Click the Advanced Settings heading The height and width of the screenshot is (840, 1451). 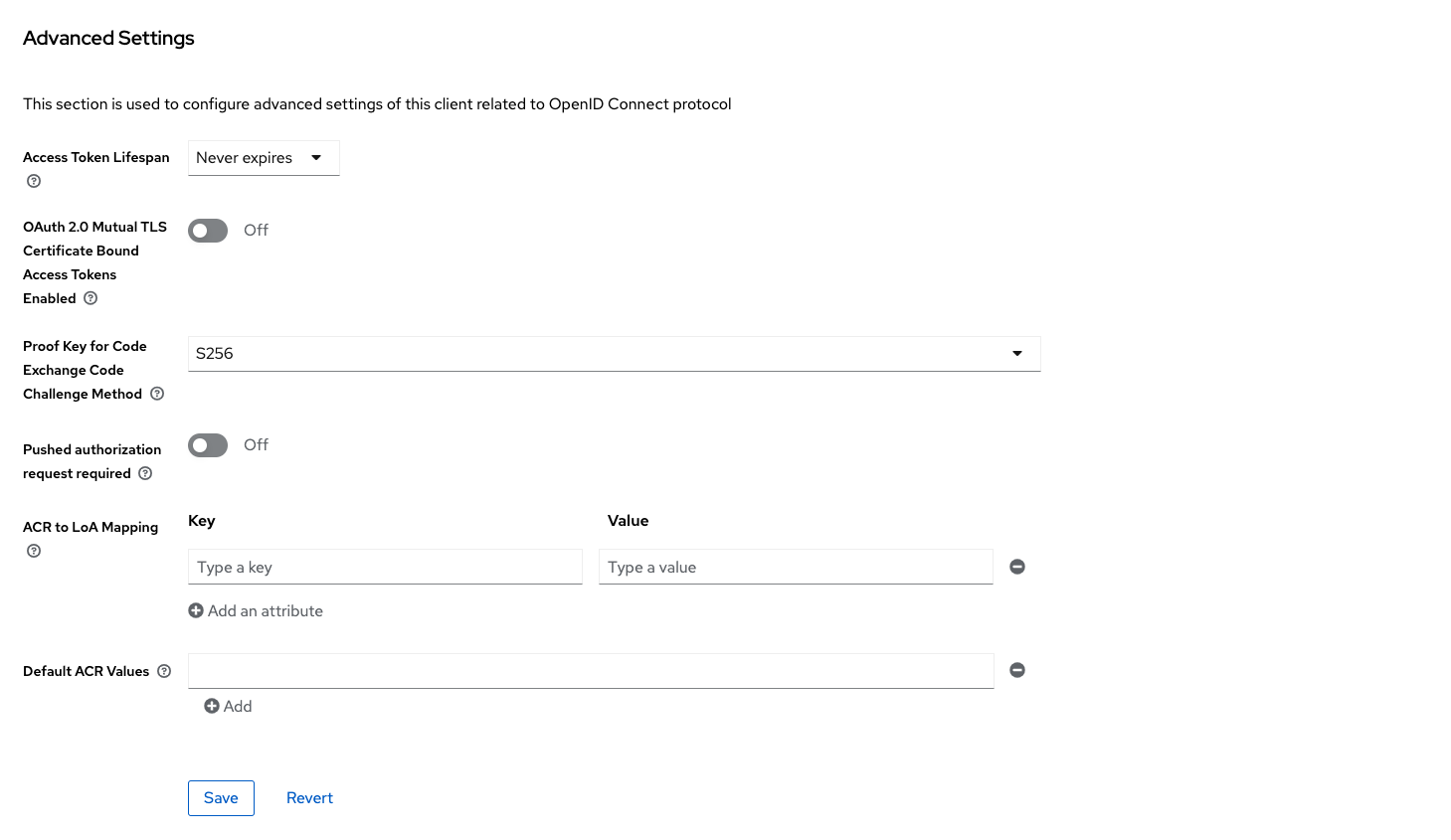tap(108, 38)
